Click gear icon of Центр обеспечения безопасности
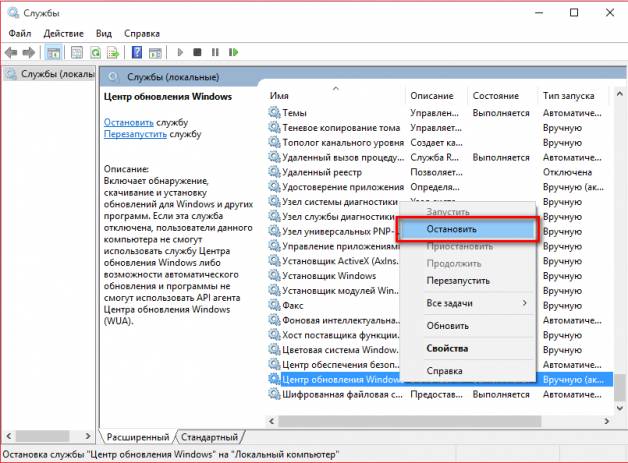This screenshot has height=463, width=628. click(x=274, y=364)
